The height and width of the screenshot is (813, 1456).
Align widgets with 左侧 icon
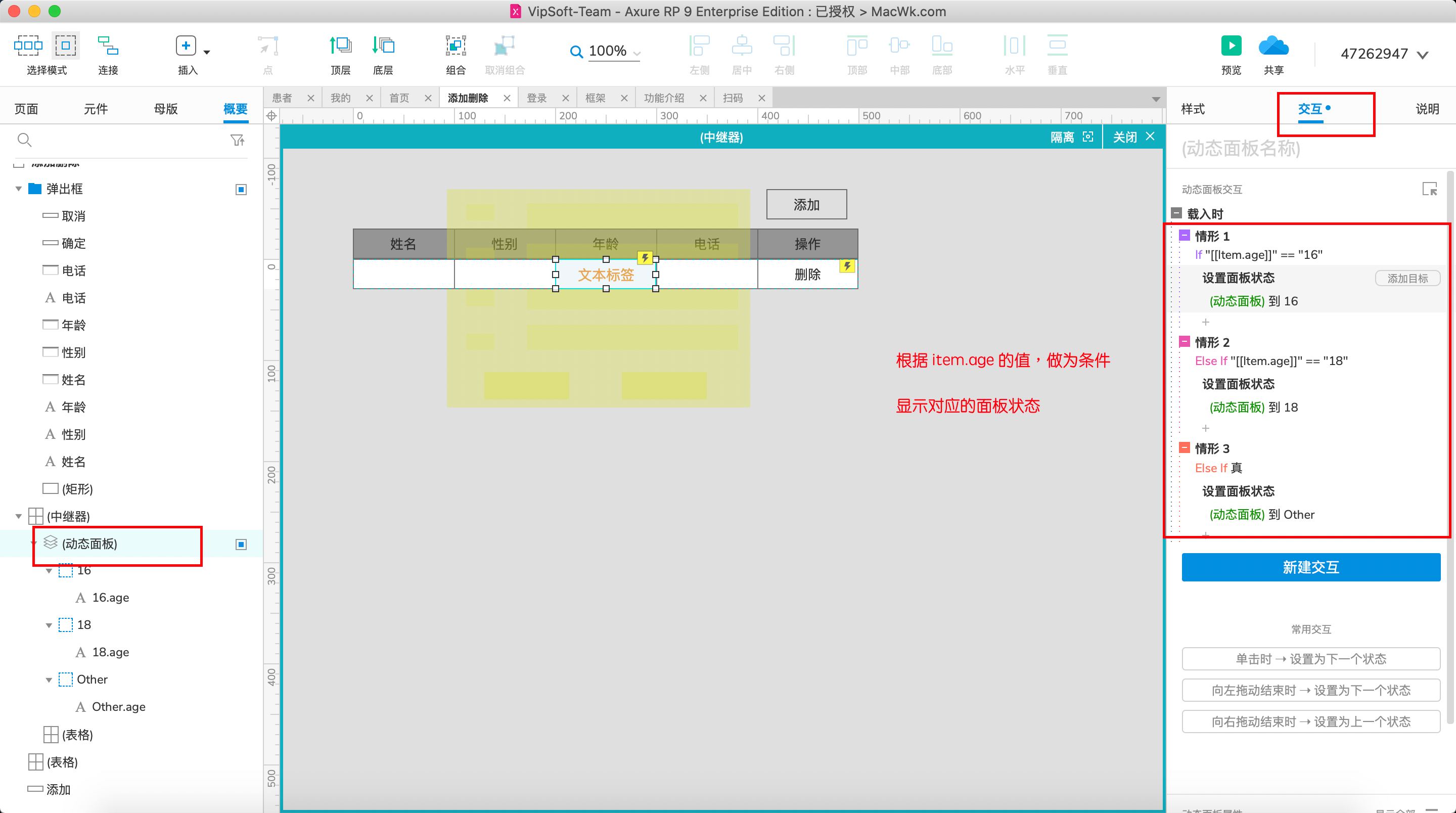tap(699, 46)
